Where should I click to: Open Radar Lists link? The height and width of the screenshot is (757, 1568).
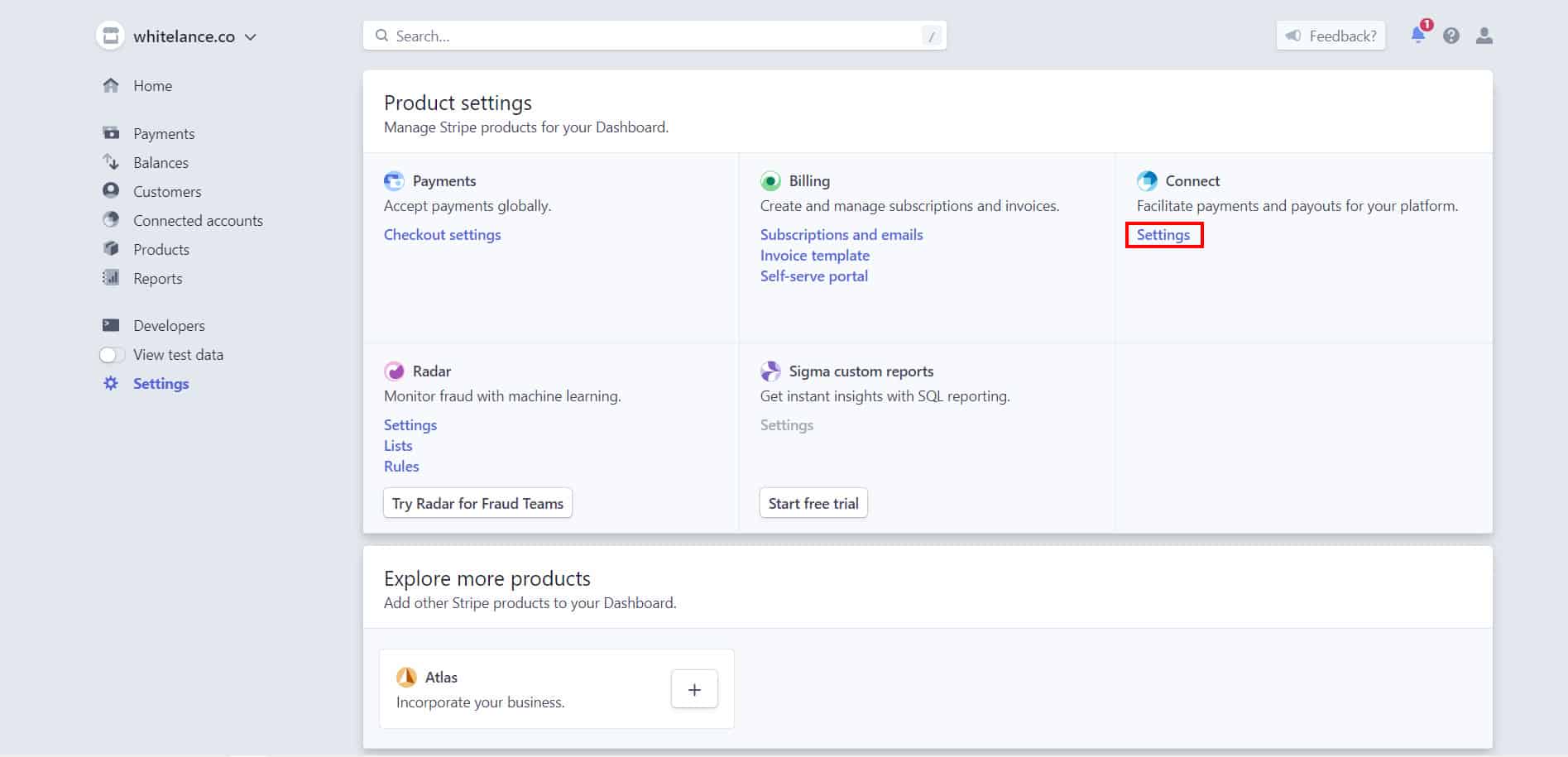coord(398,445)
